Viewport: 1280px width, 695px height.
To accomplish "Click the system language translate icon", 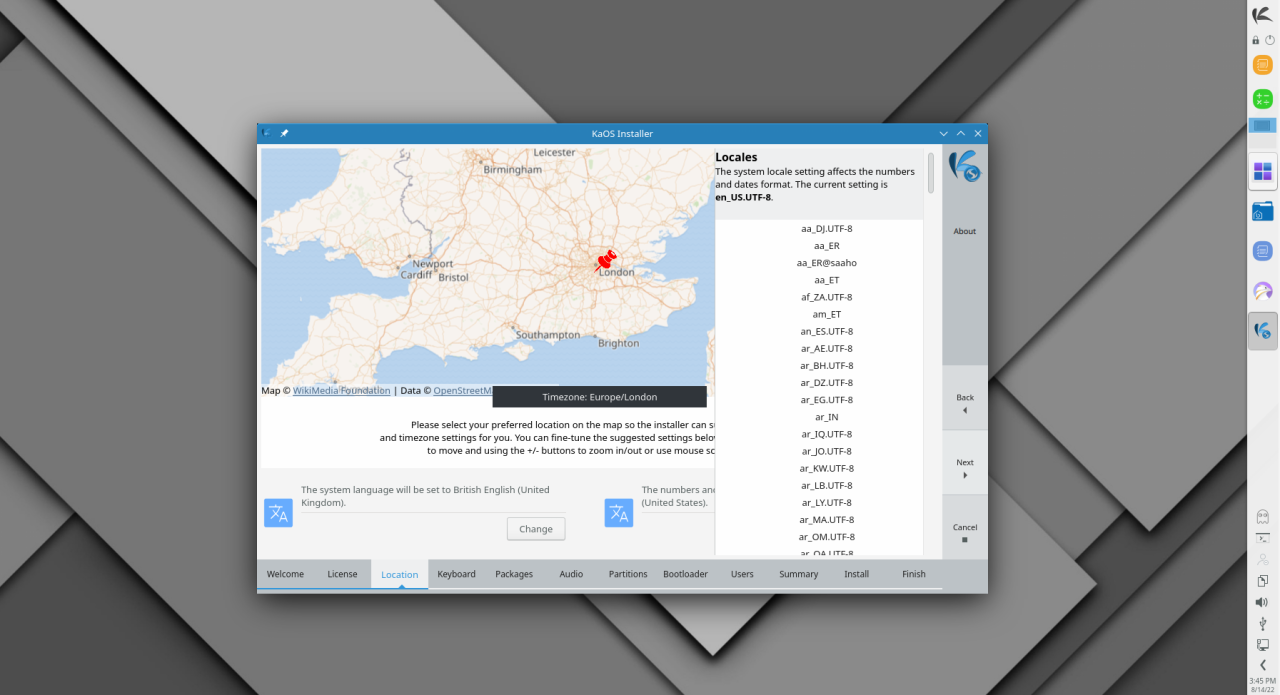I will (278, 513).
